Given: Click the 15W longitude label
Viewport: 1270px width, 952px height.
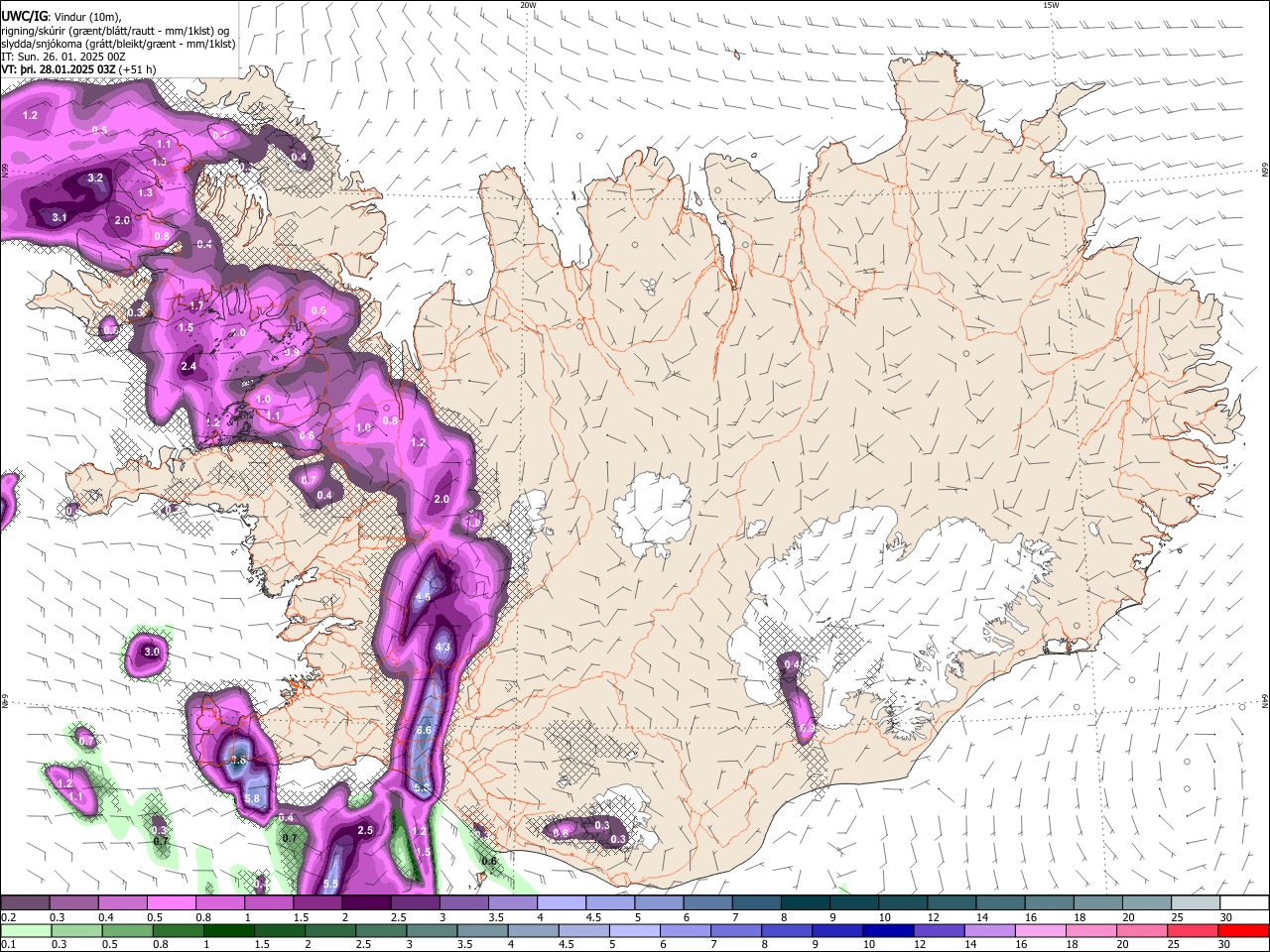Looking at the screenshot, I should tap(1051, 5).
